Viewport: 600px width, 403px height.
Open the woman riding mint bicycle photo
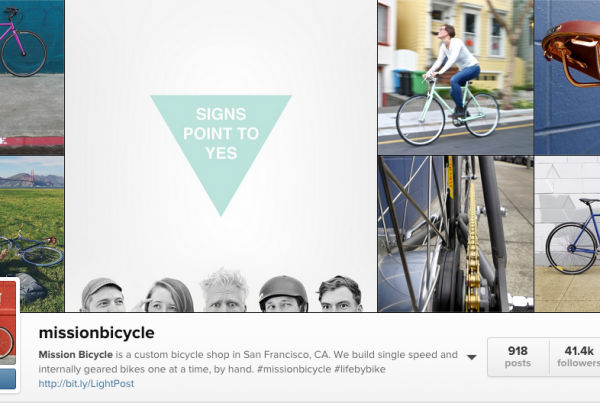pos(455,77)
